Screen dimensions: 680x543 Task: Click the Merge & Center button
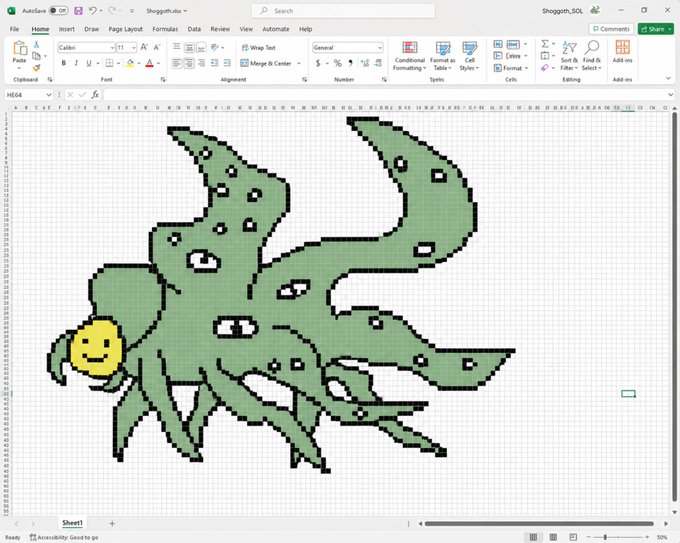[266, 63]
